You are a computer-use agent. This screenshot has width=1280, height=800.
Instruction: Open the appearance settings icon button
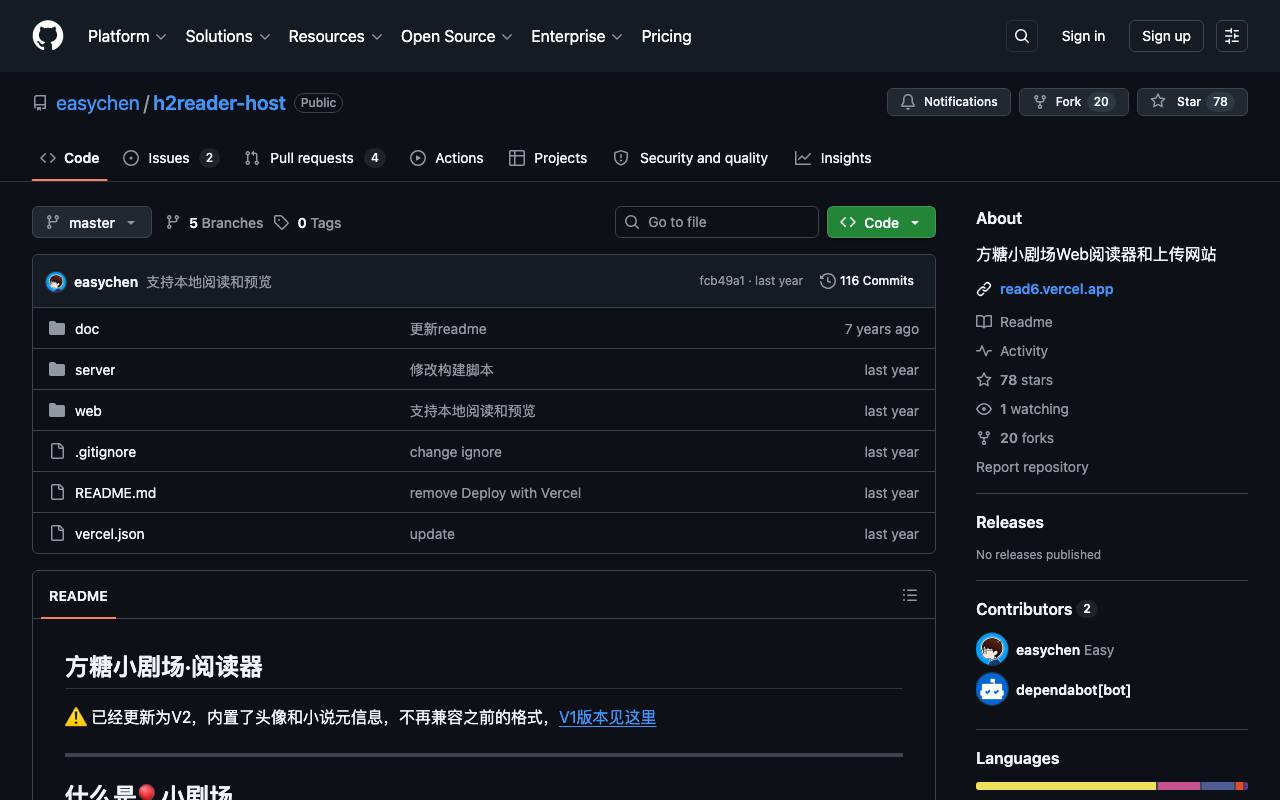coord(1232,36)
